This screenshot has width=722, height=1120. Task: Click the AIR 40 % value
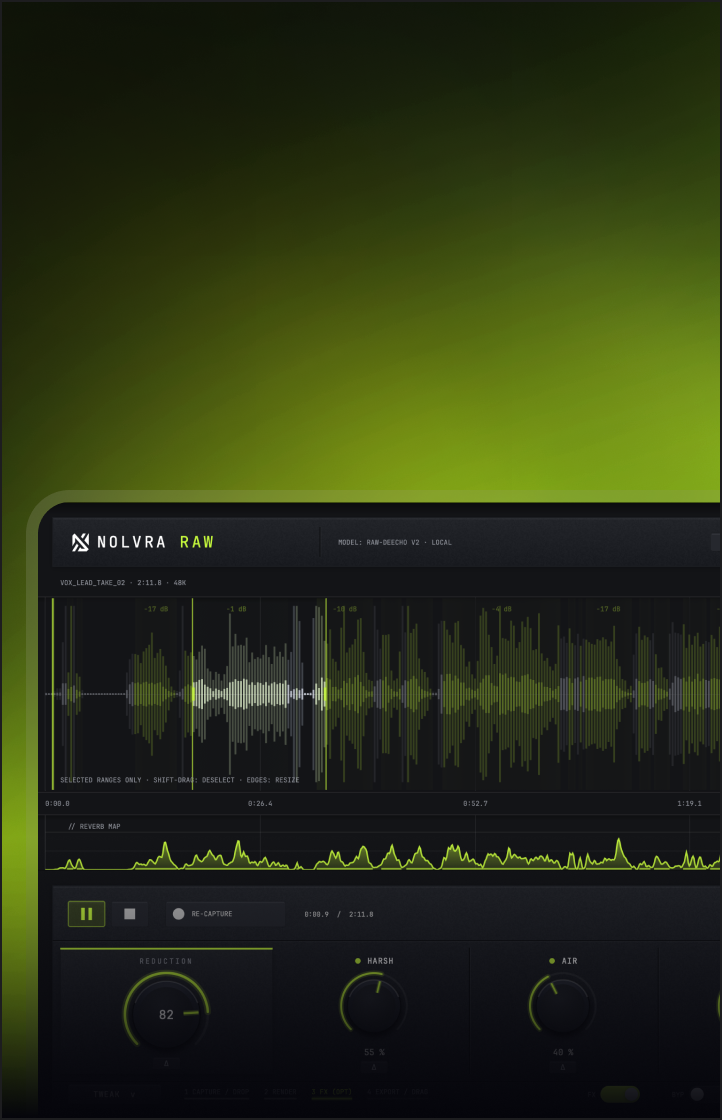click(563, 1052)
